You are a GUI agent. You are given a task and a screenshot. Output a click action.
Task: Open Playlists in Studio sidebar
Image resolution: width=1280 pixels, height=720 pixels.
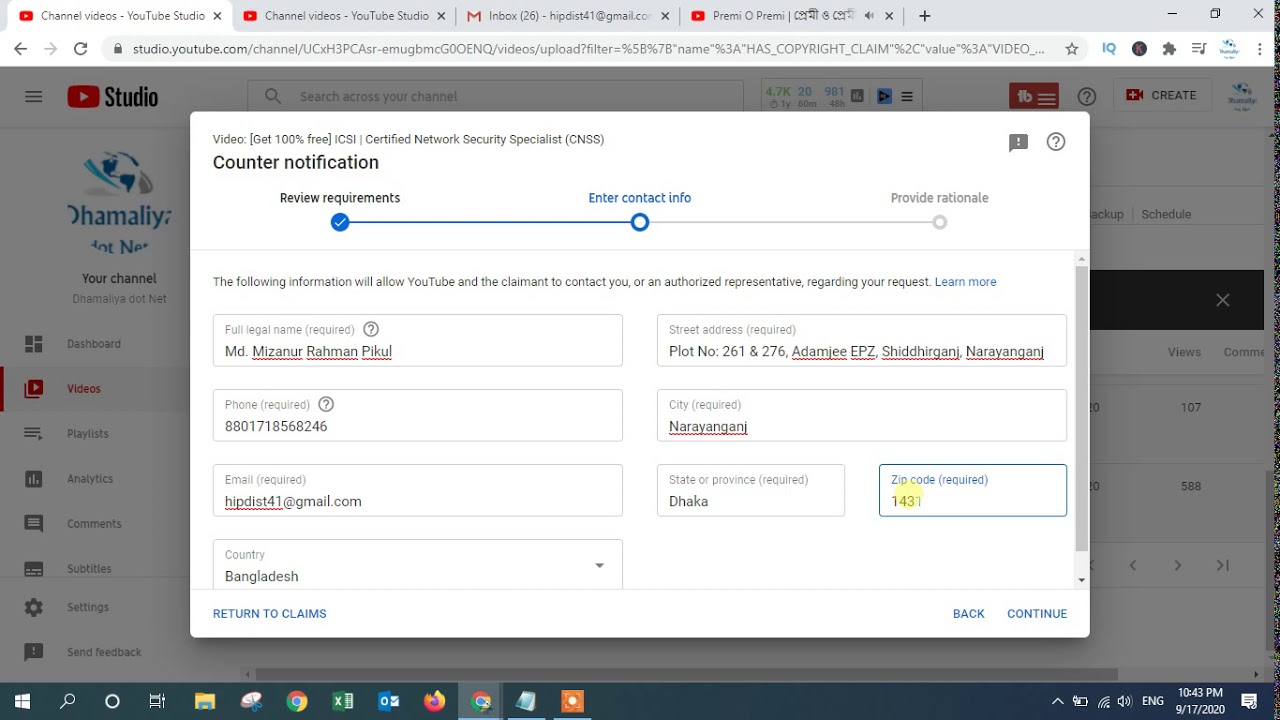coord(95,434)
